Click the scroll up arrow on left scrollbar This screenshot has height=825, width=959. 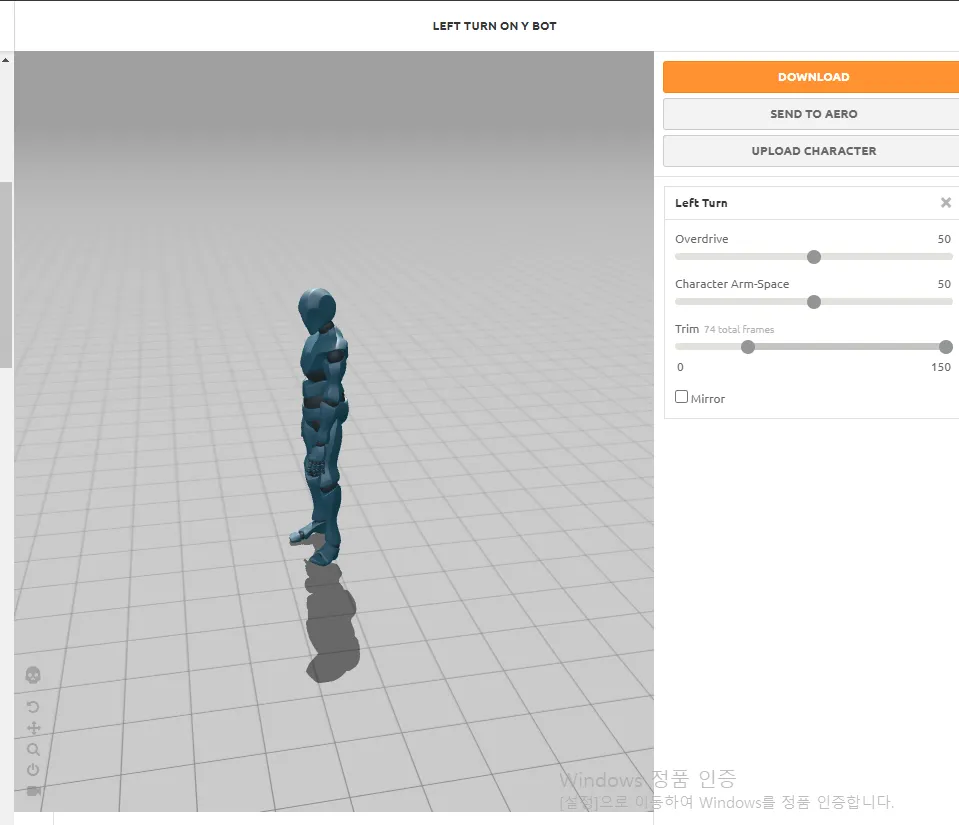click(x=6, y=60)
